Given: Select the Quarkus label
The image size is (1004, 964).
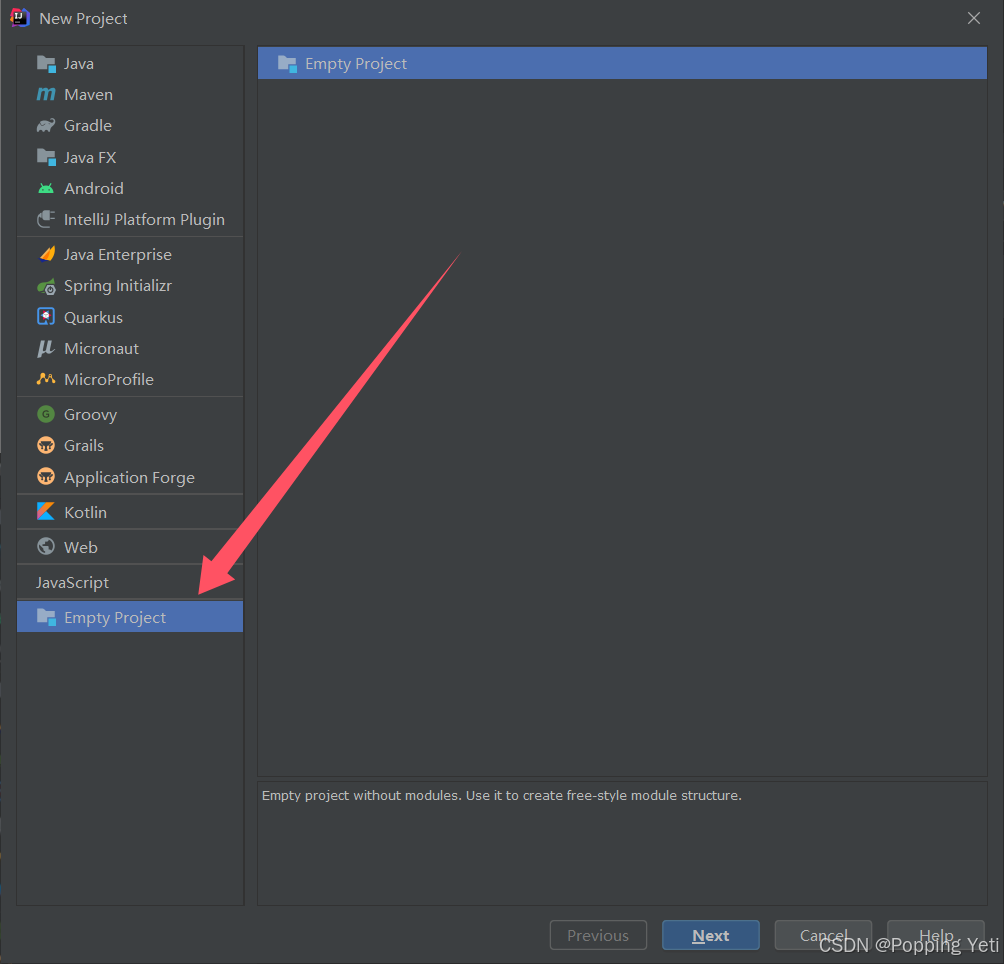Looking at the screenshot, I should pyautogui.click(x=93, y=317).
